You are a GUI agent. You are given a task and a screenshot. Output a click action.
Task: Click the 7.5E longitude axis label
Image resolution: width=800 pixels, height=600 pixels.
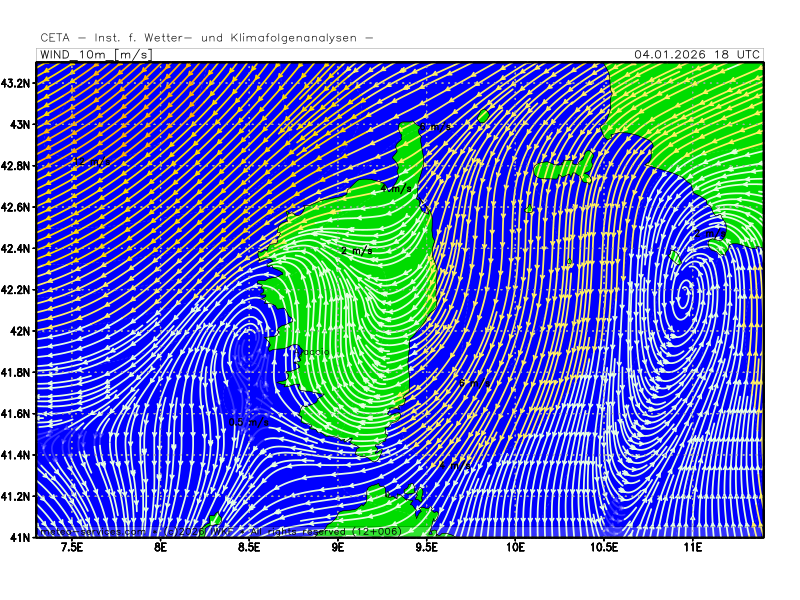(71, 548)
